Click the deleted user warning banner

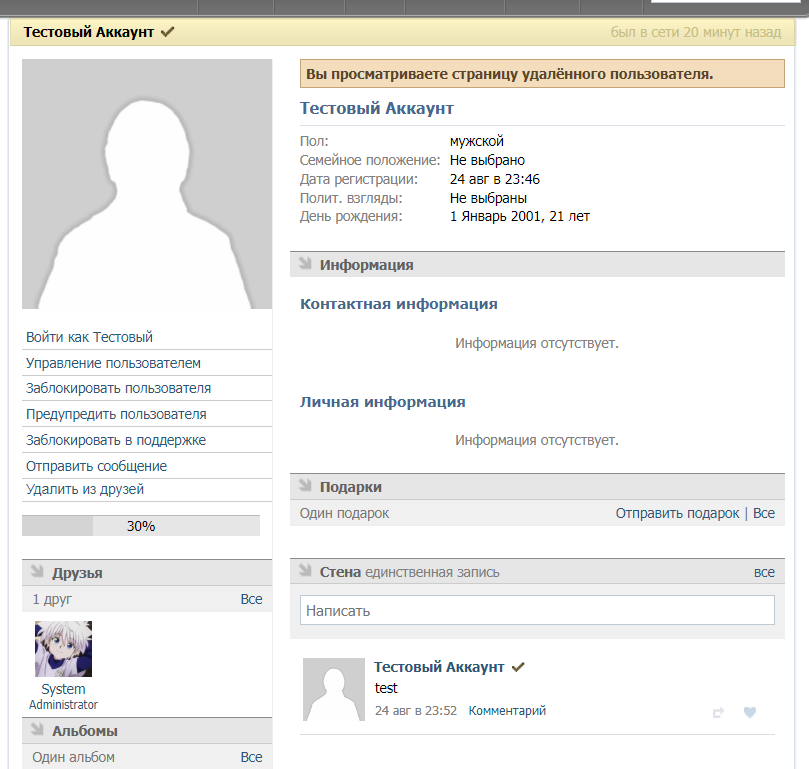[x=542, y=74]
